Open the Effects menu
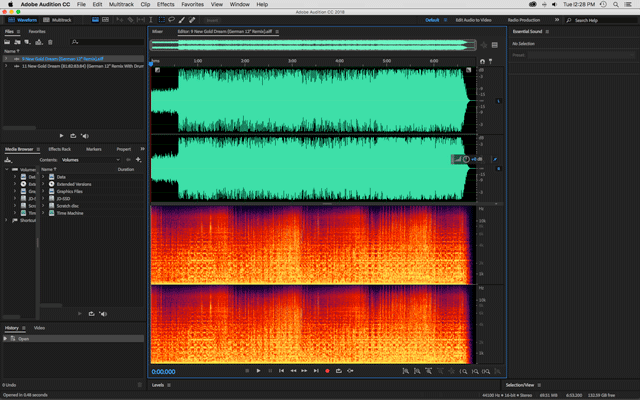 165,5
